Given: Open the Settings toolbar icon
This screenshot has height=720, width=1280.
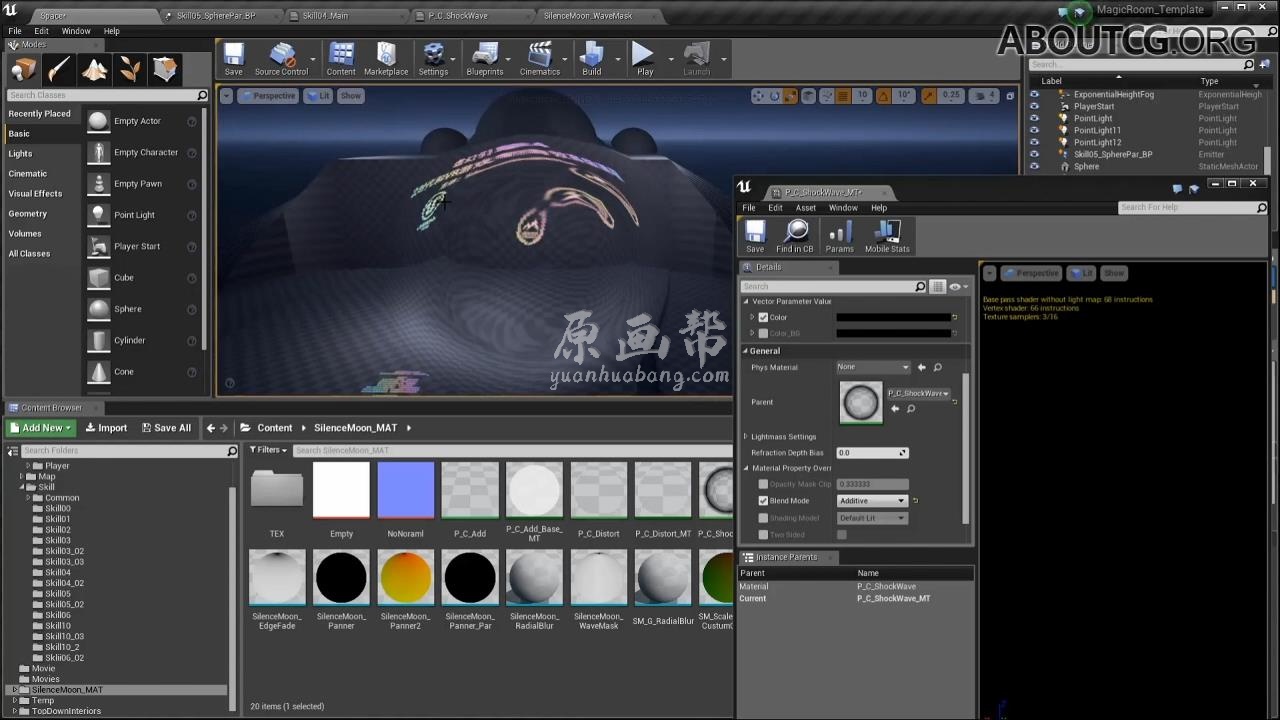Looking at the screenshot, I should 433,54.
